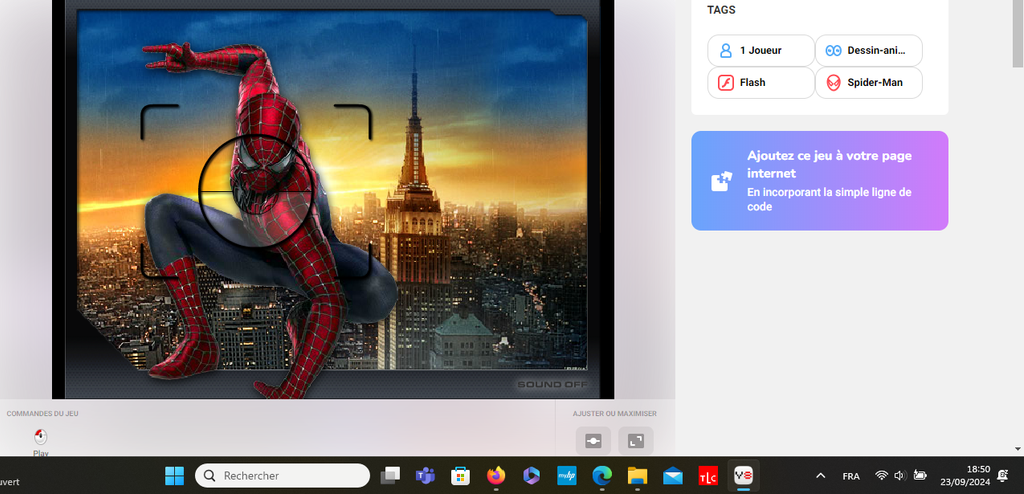
Task: Click the mouse Play control icon
Action: [x=40, y=437]
